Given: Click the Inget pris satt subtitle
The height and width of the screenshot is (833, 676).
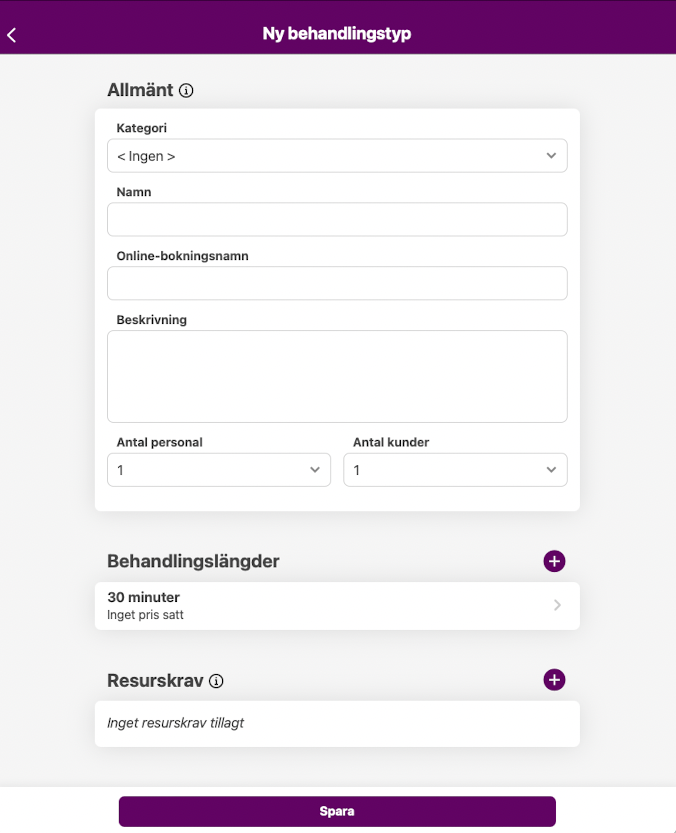Looking at the screenshot, I should [x=145, y=615].
